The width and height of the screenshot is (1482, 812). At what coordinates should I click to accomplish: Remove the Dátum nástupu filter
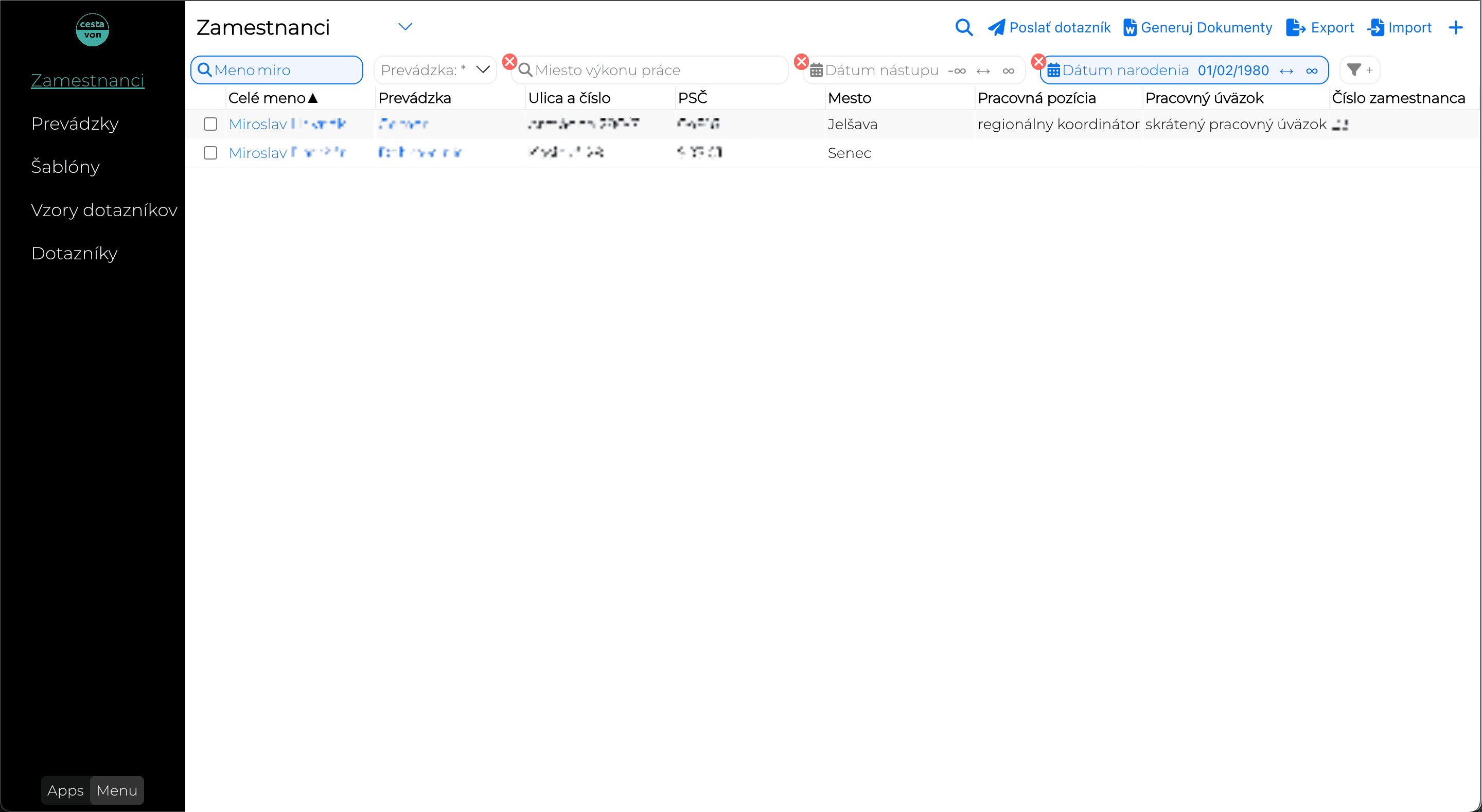pyautogui.click(x=801, y=61)
